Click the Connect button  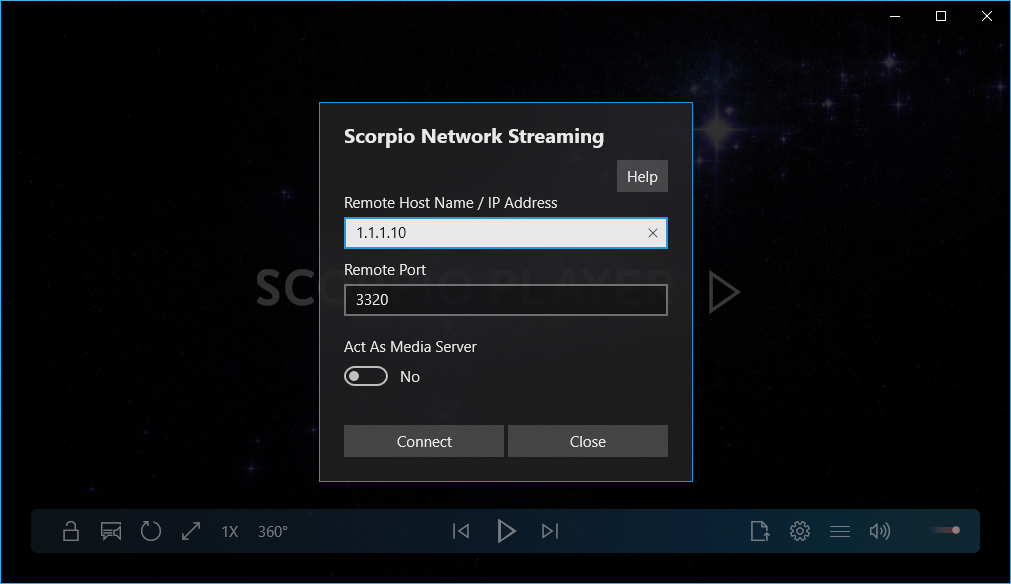point(424,441)
